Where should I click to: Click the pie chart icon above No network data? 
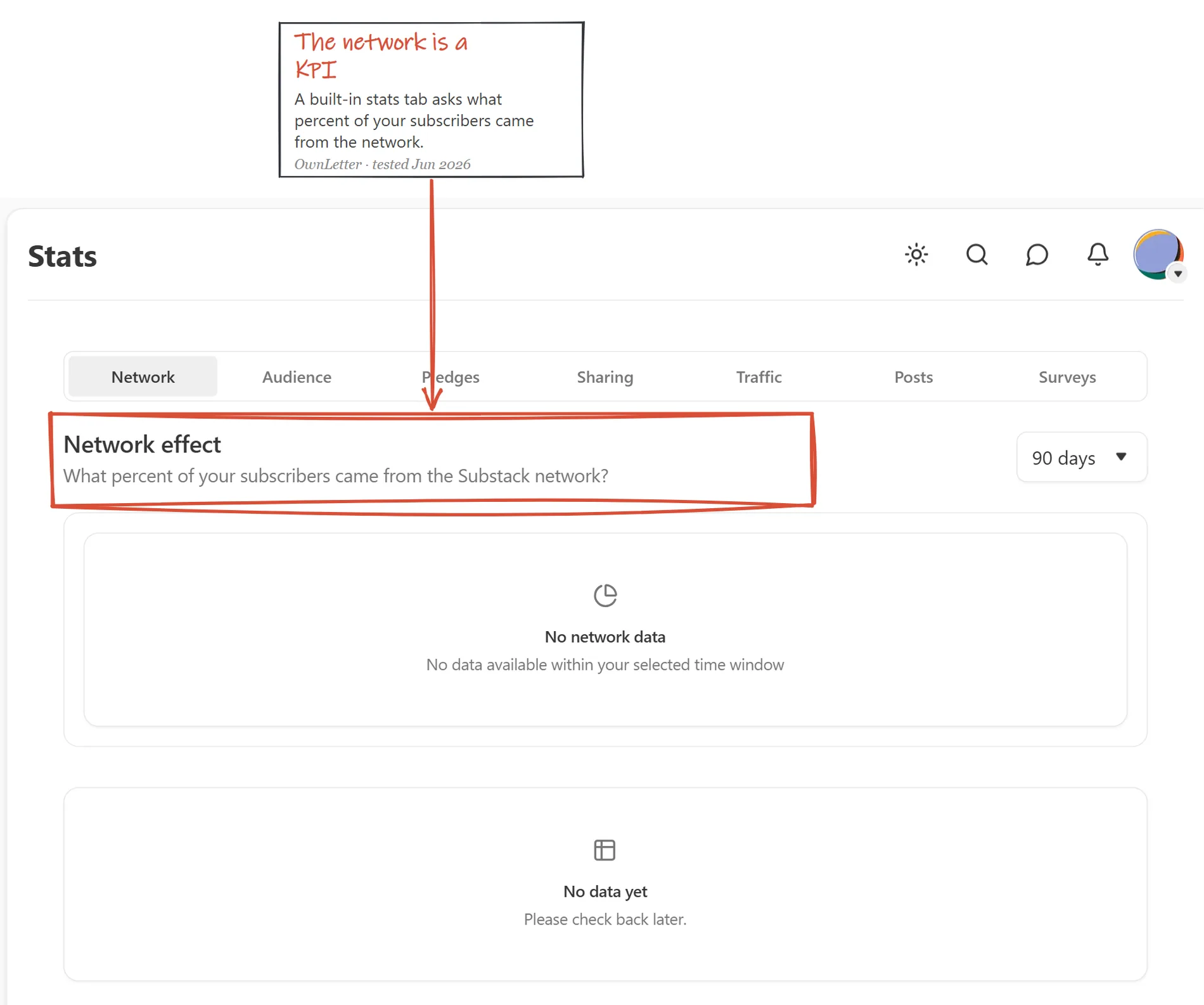click(x=605, y=596)
